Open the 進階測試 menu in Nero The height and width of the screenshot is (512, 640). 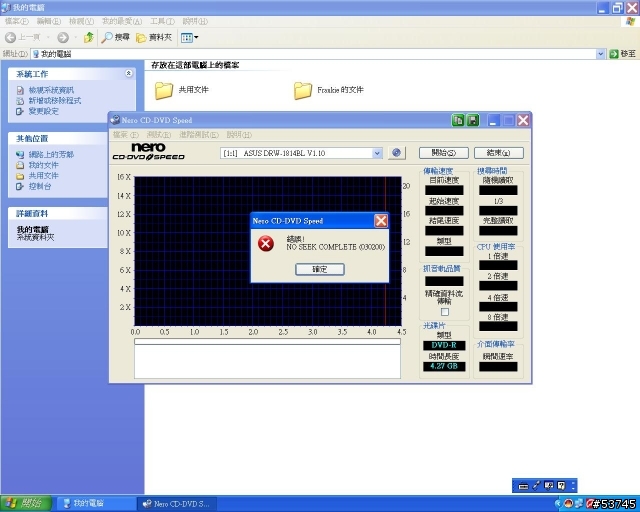(199, 135)
